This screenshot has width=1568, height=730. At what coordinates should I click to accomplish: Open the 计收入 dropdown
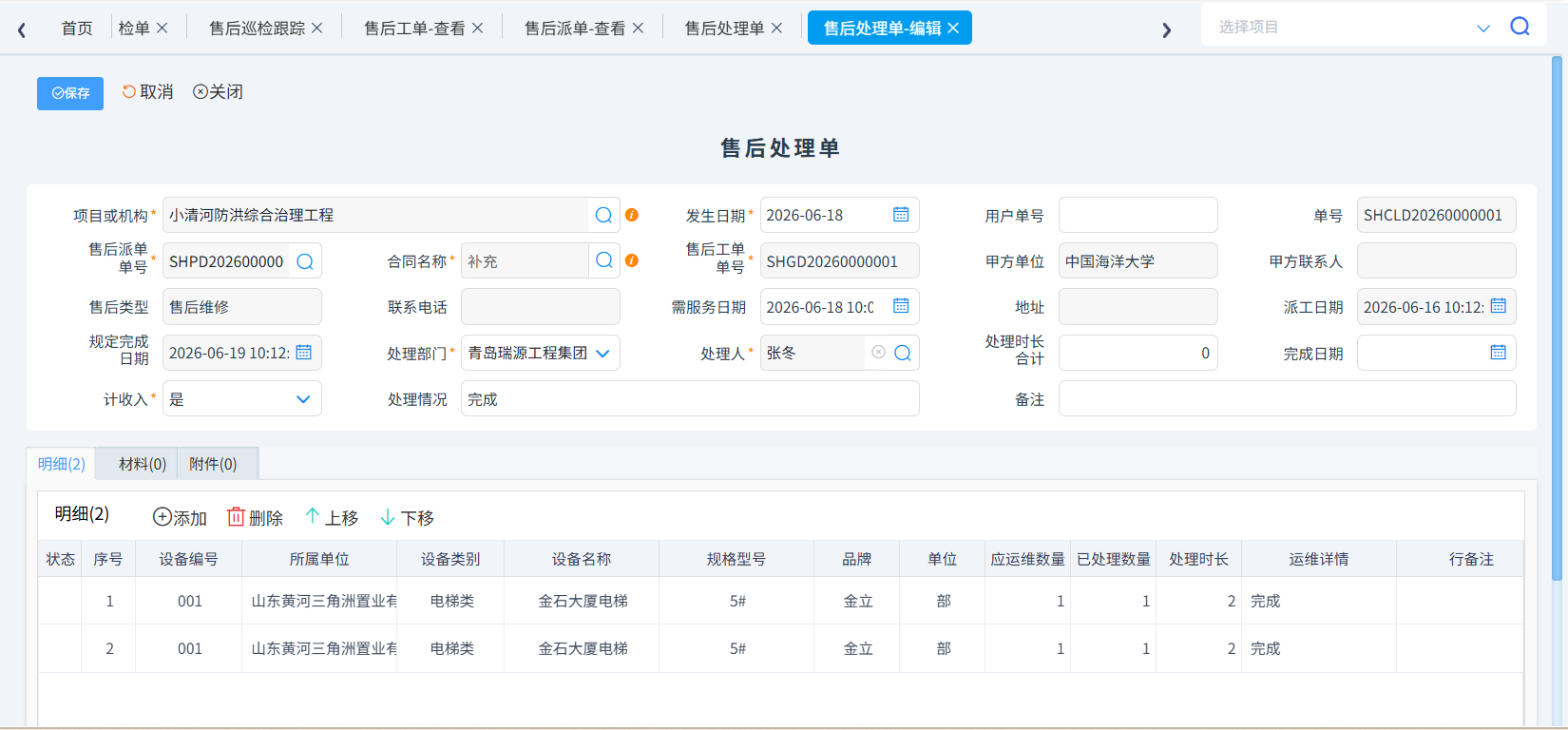303,399
